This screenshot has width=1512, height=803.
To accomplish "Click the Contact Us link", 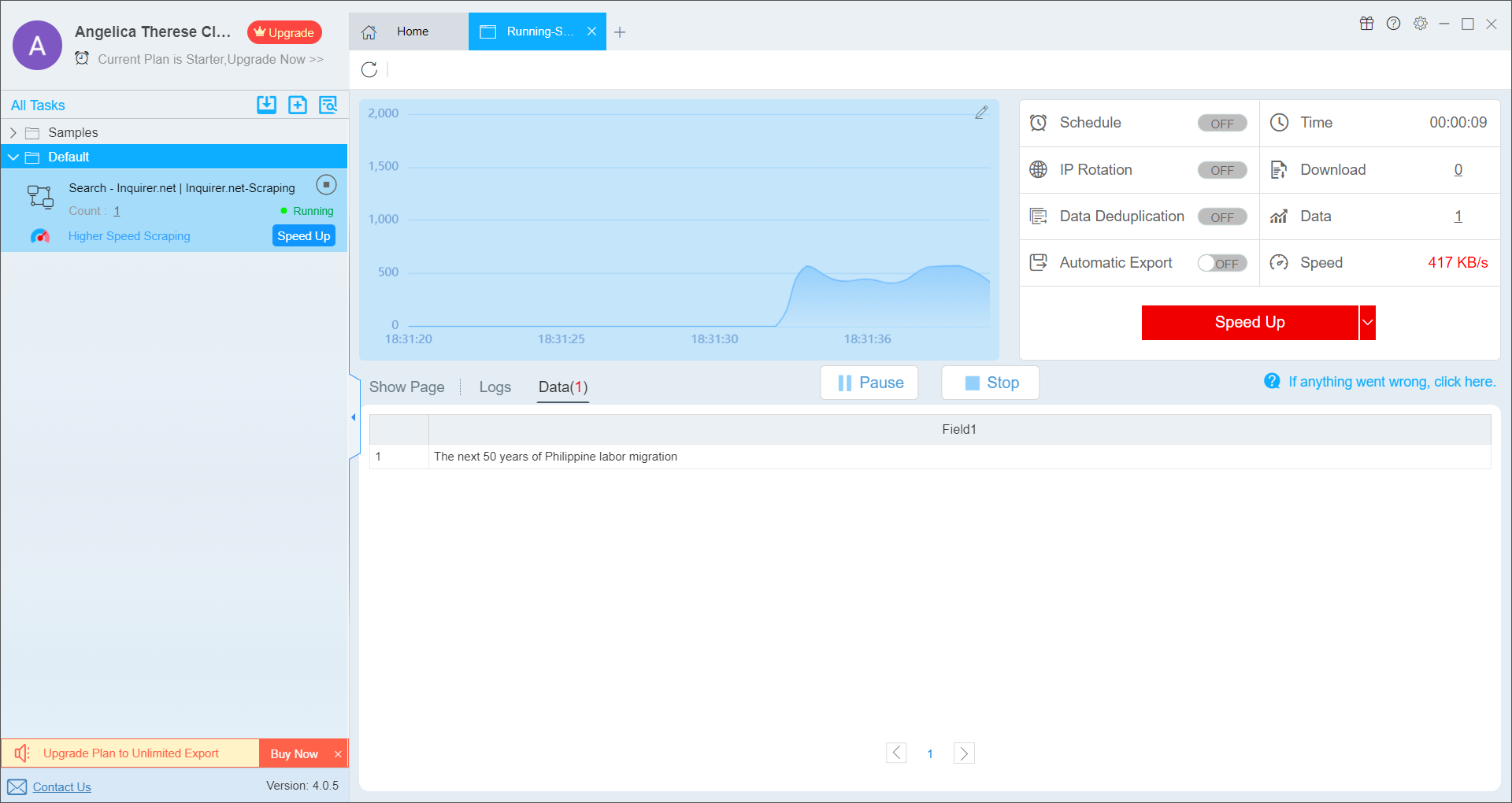I will coord(61,786).
